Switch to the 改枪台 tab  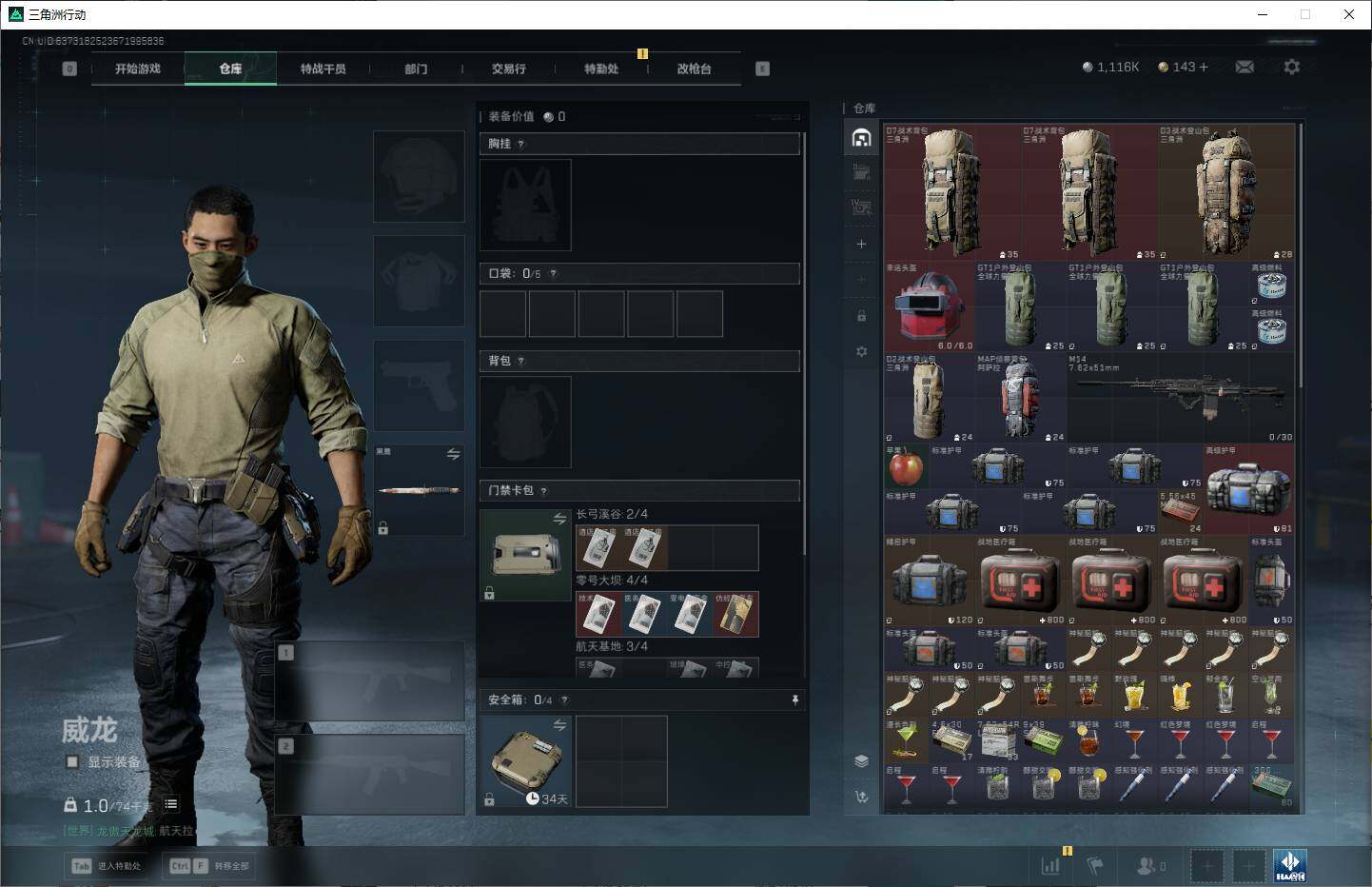tap(695, 69)
